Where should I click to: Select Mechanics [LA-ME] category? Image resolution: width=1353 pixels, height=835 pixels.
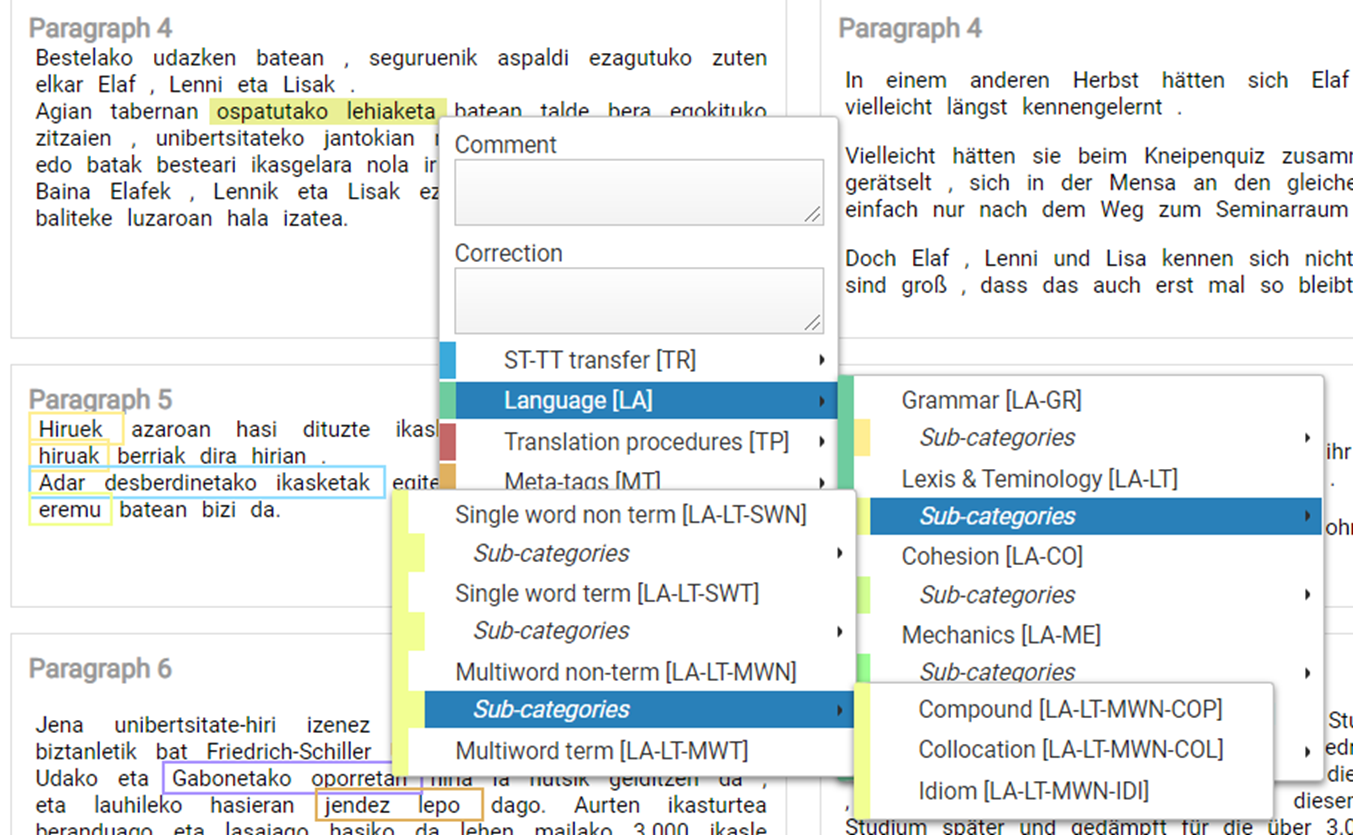[1000, 635]
